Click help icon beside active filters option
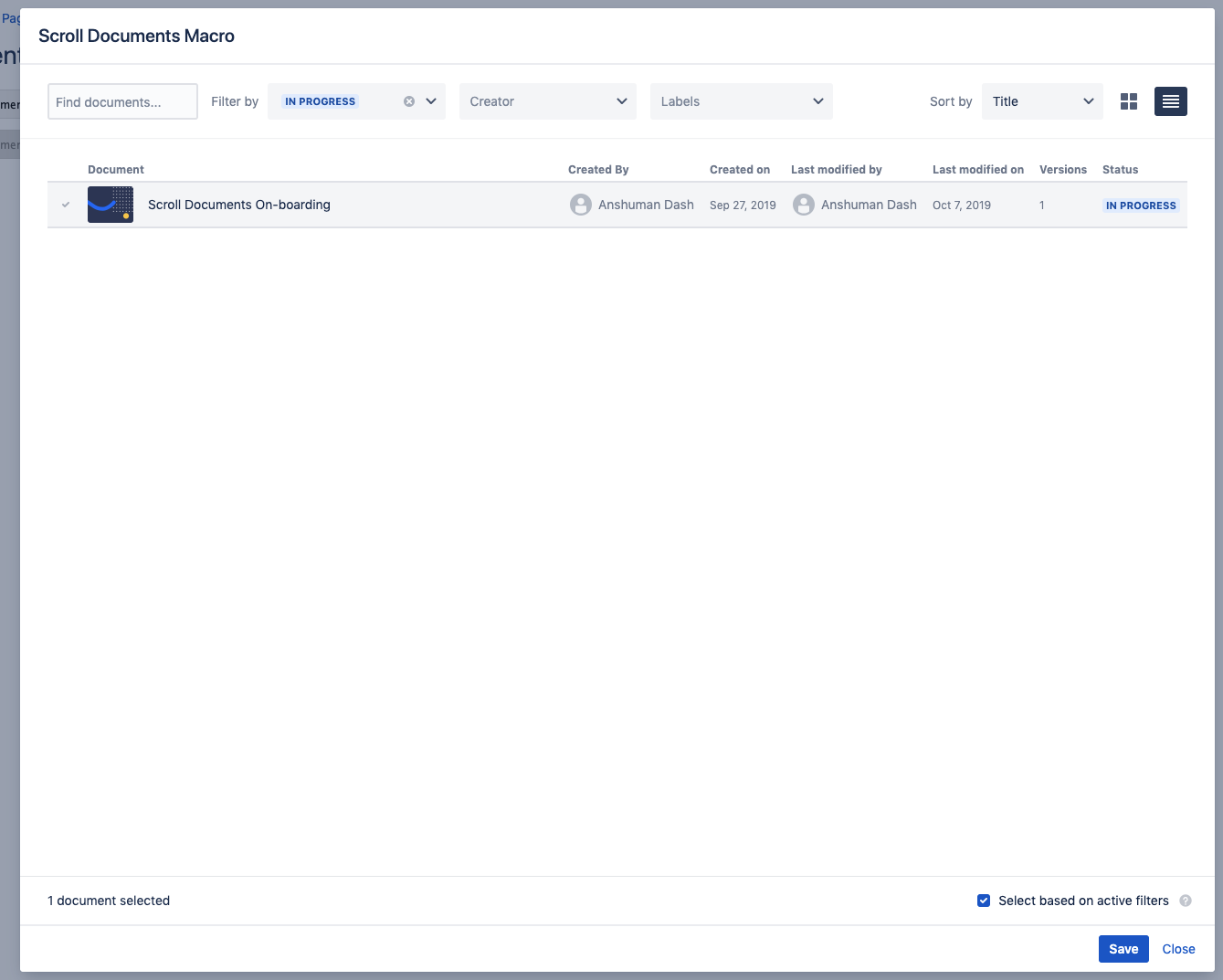 pos(1186,901)
